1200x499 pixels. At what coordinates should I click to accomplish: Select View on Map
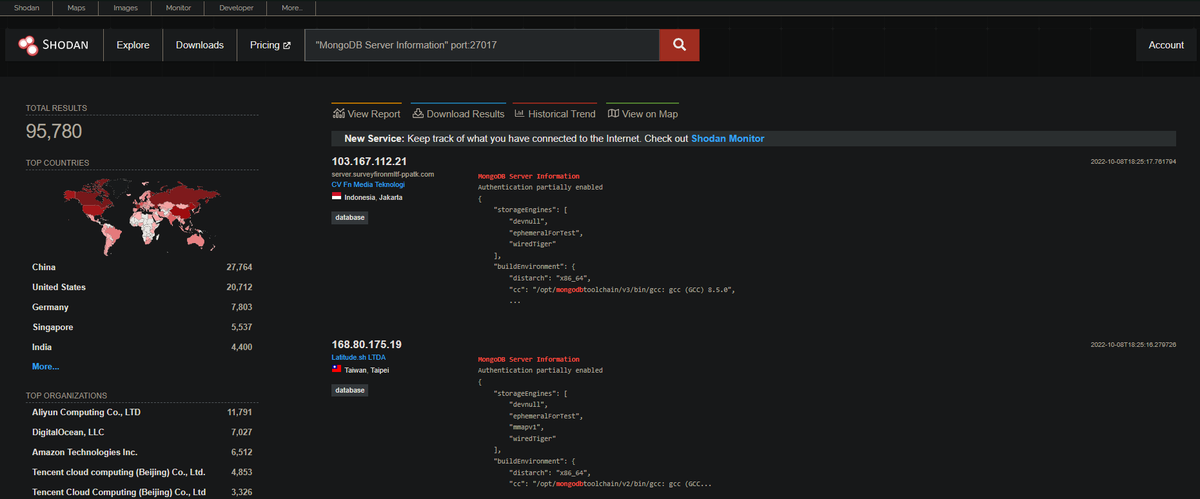pyautogui.click(x=642, y=114)
